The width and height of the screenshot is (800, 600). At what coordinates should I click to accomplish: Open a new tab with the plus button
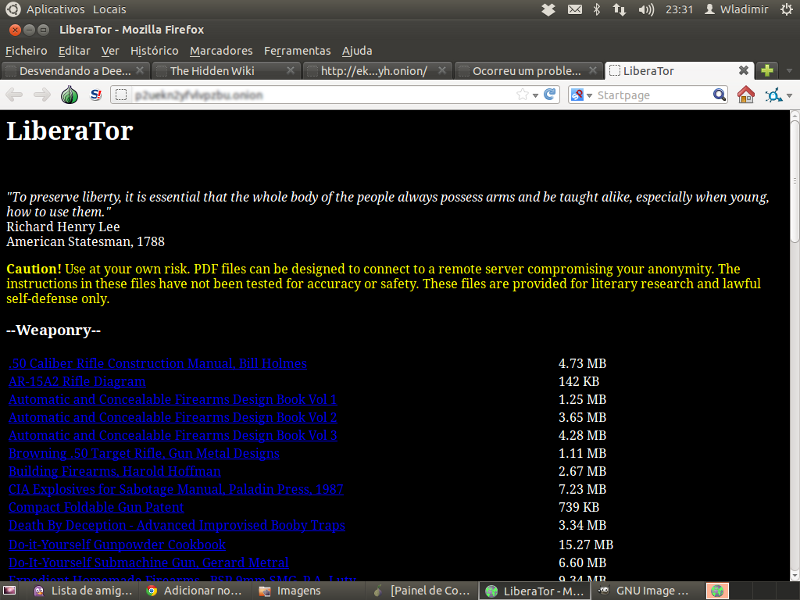tap(766, 70)
